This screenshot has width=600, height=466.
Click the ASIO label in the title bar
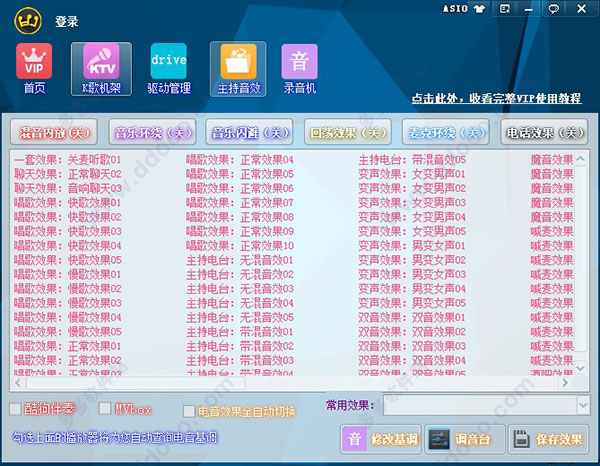tap(455, 8)
